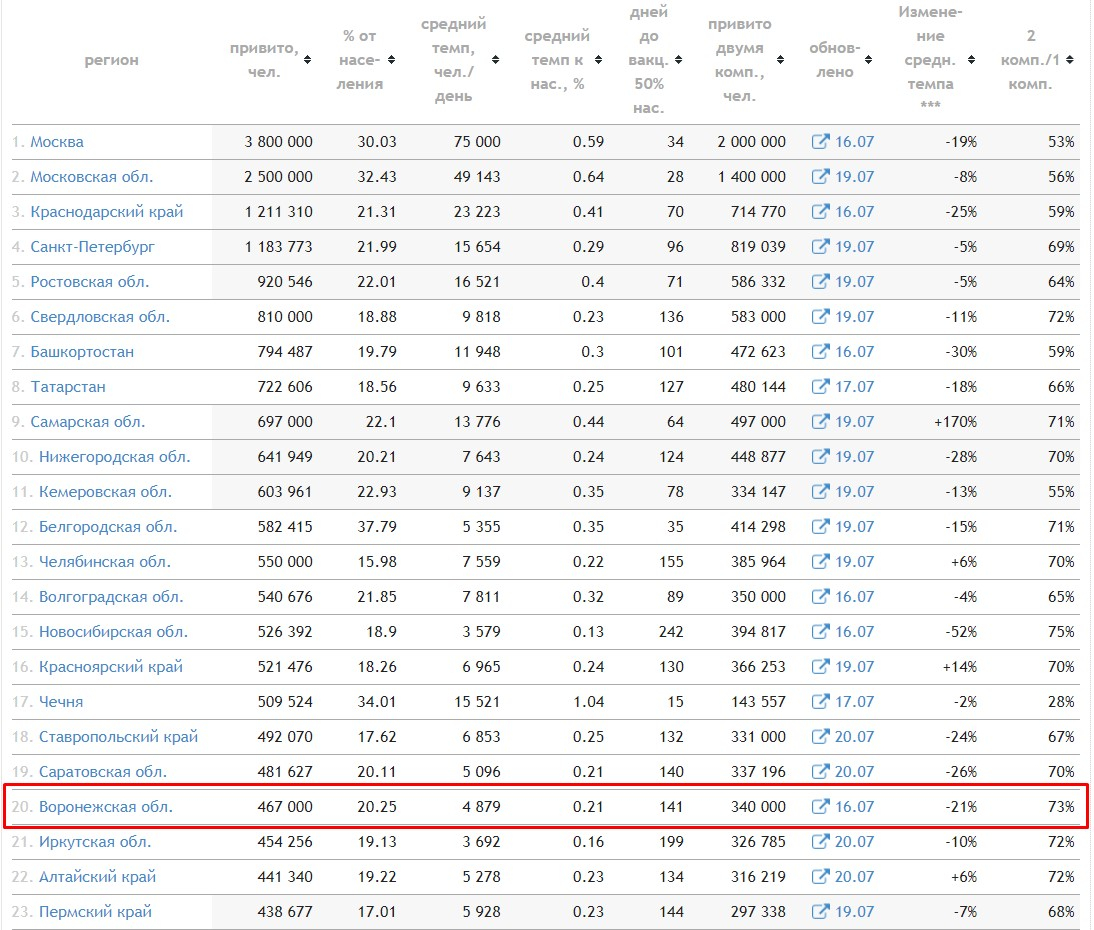
Task: Open the Краснодарский край region link
Action: (106, 212)
